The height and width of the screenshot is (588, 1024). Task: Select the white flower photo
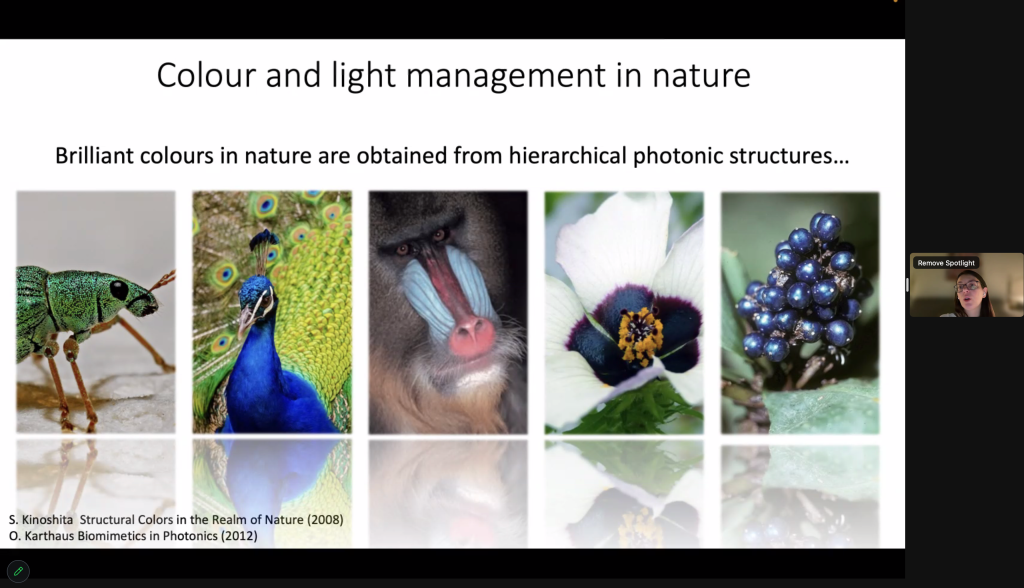[x=624, y=312]
